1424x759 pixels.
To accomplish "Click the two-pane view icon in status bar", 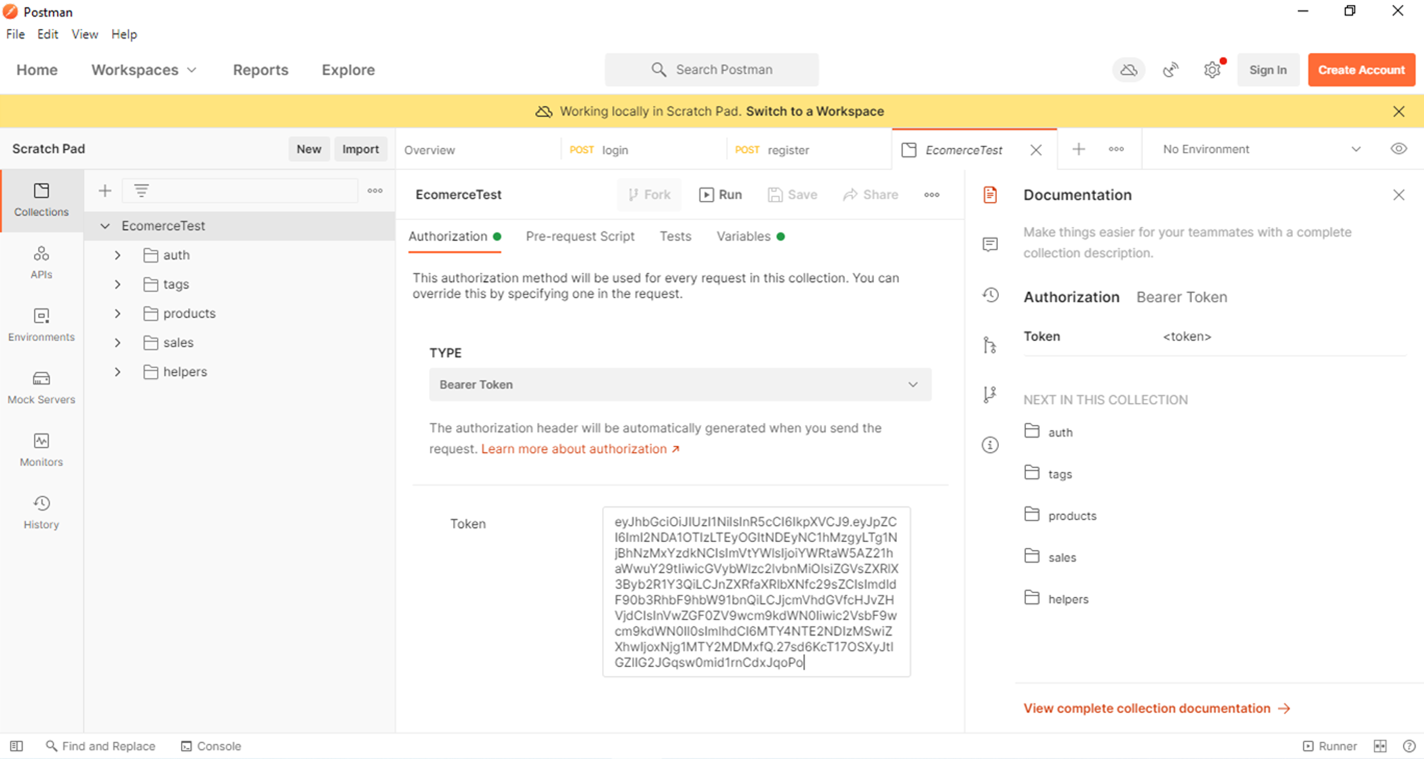I will tap(1380, 746).
